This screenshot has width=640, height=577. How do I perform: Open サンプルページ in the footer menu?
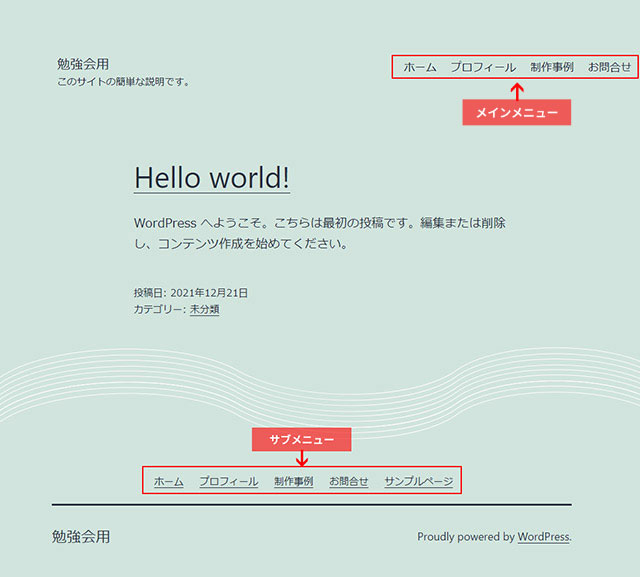click(418, 482)
